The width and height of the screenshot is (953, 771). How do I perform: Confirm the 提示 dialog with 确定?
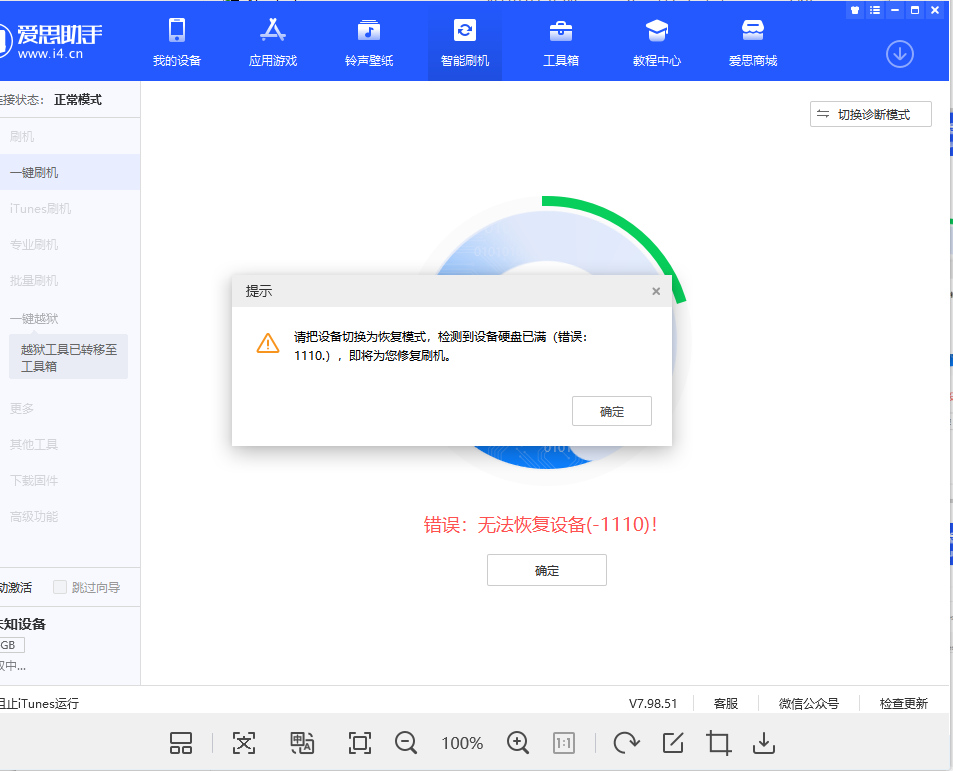click(x=611, y=411)
